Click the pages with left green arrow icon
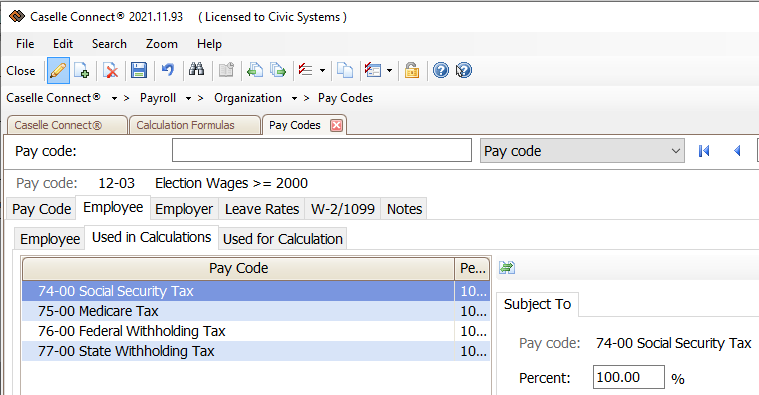This screenshot has height=395, width=759. click(255, 71)
